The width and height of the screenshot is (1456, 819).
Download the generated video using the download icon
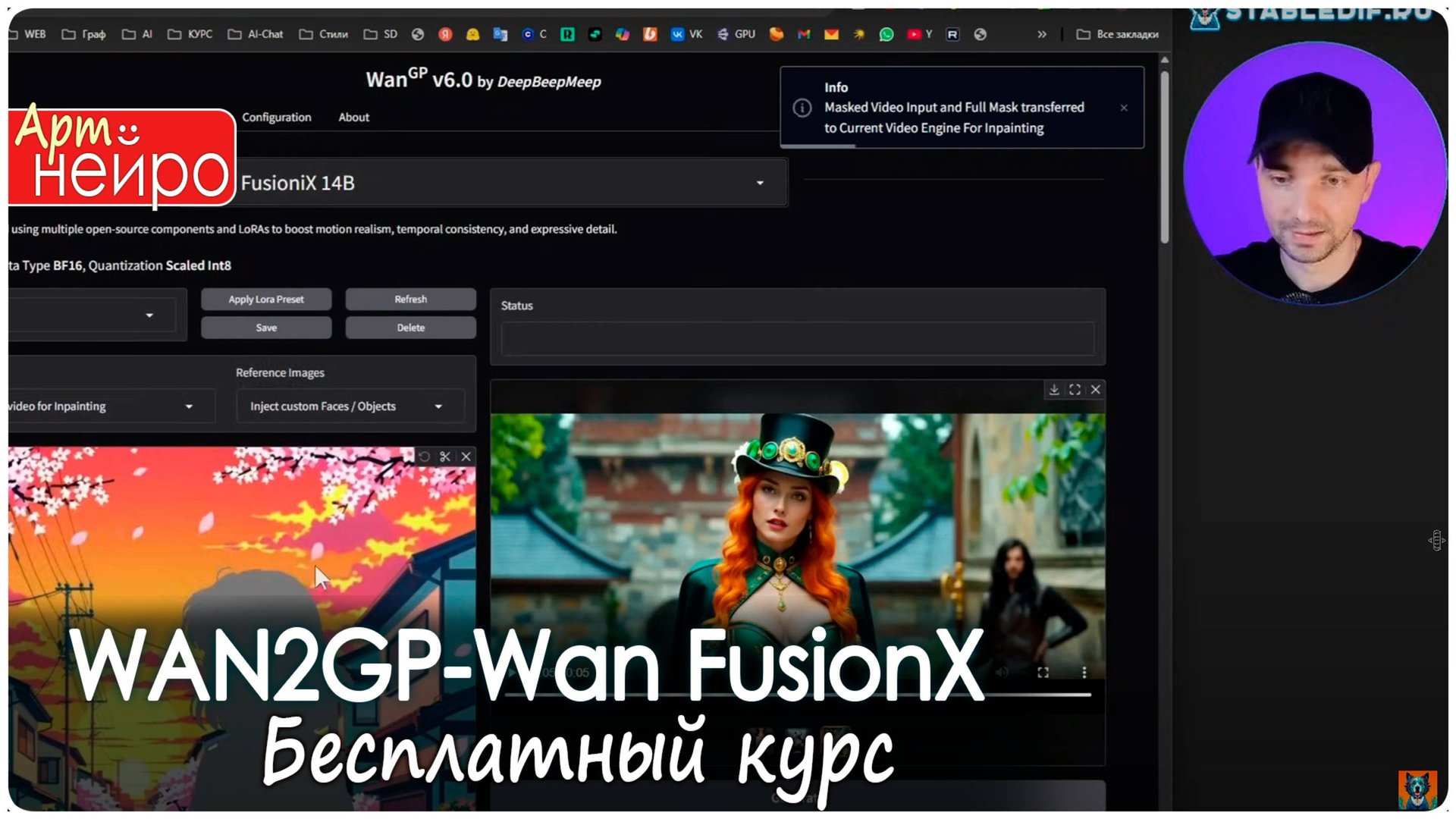click(1054, 390)
